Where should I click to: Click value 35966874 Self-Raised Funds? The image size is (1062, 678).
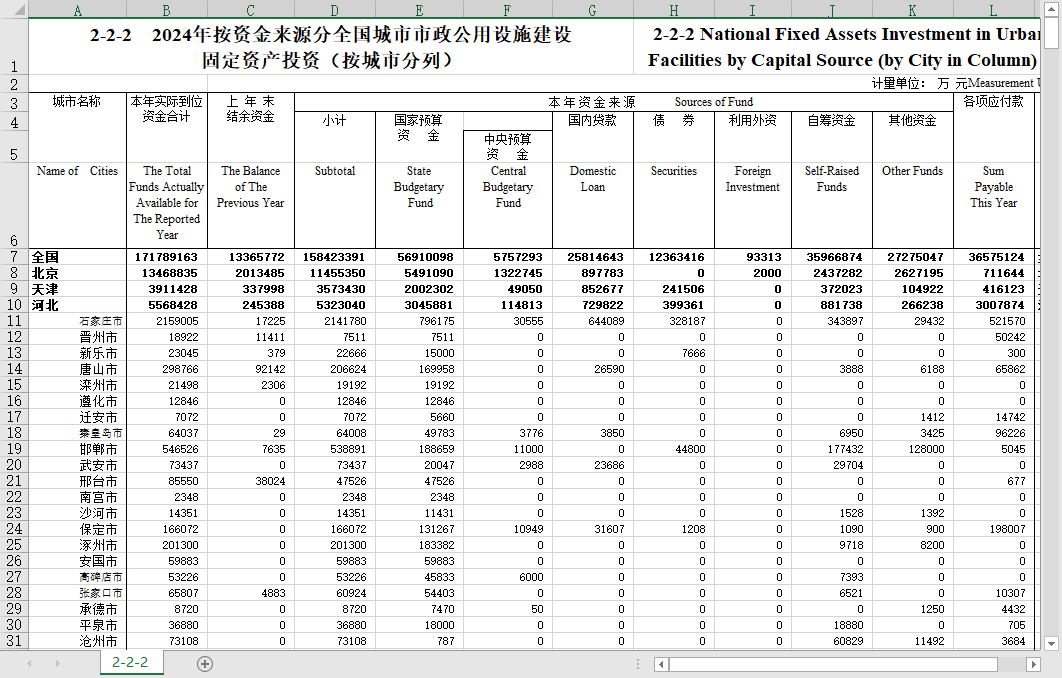pos(832,257)
